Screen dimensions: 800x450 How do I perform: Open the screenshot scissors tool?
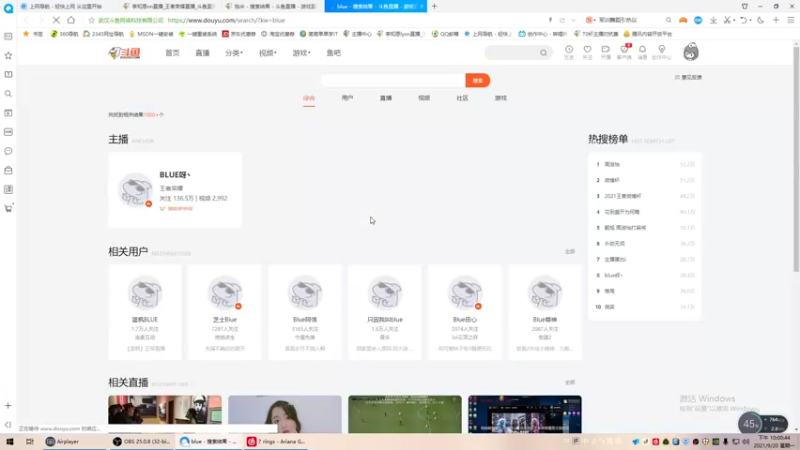coord(728,20)
